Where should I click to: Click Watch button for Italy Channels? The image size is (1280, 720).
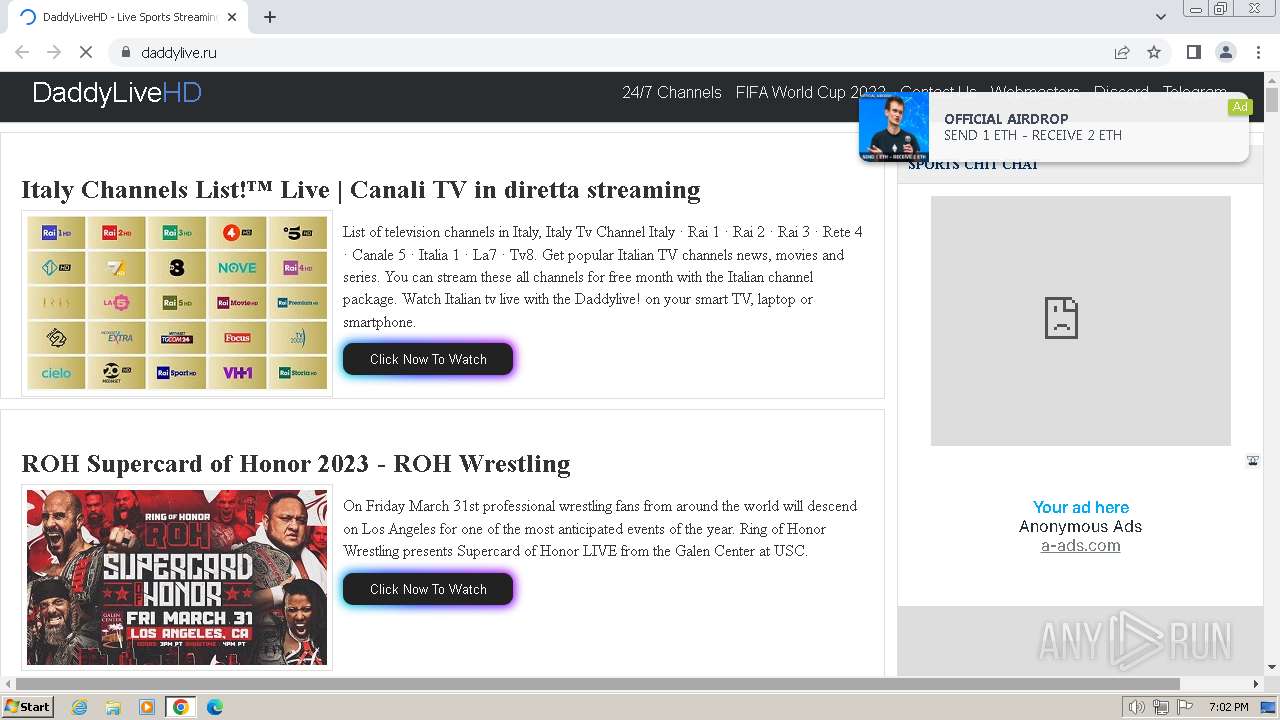(x=428, y=359)
